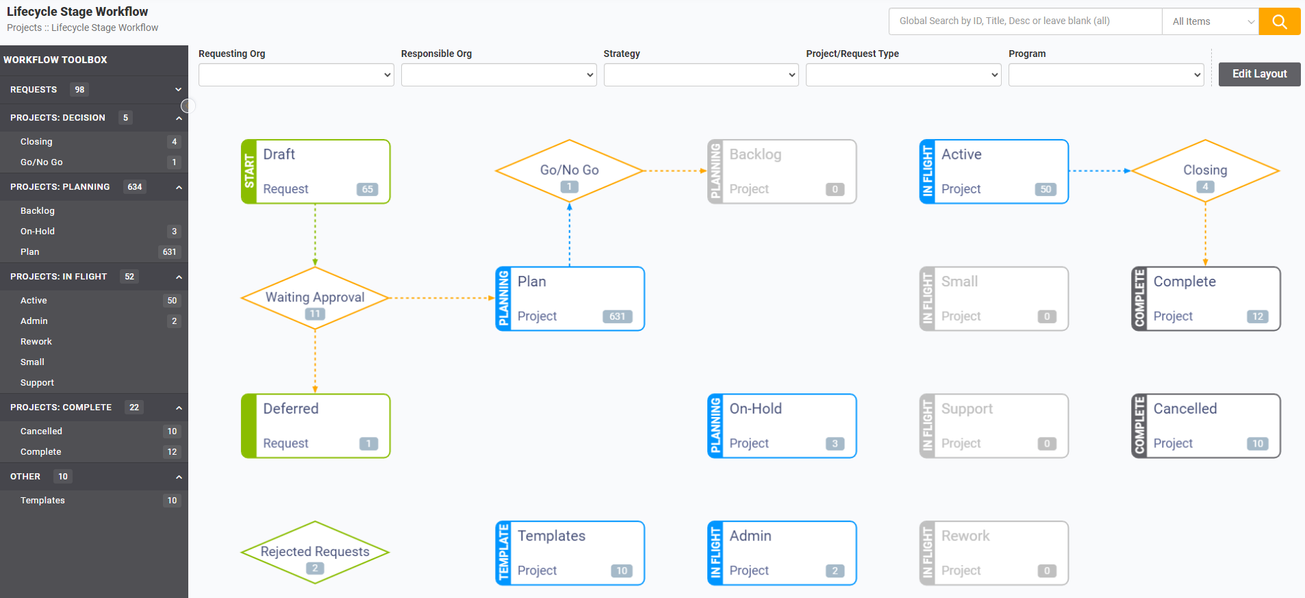Open the Program filter dropdown
This screenshot has height=598, width=1305.
[1105, 74]
